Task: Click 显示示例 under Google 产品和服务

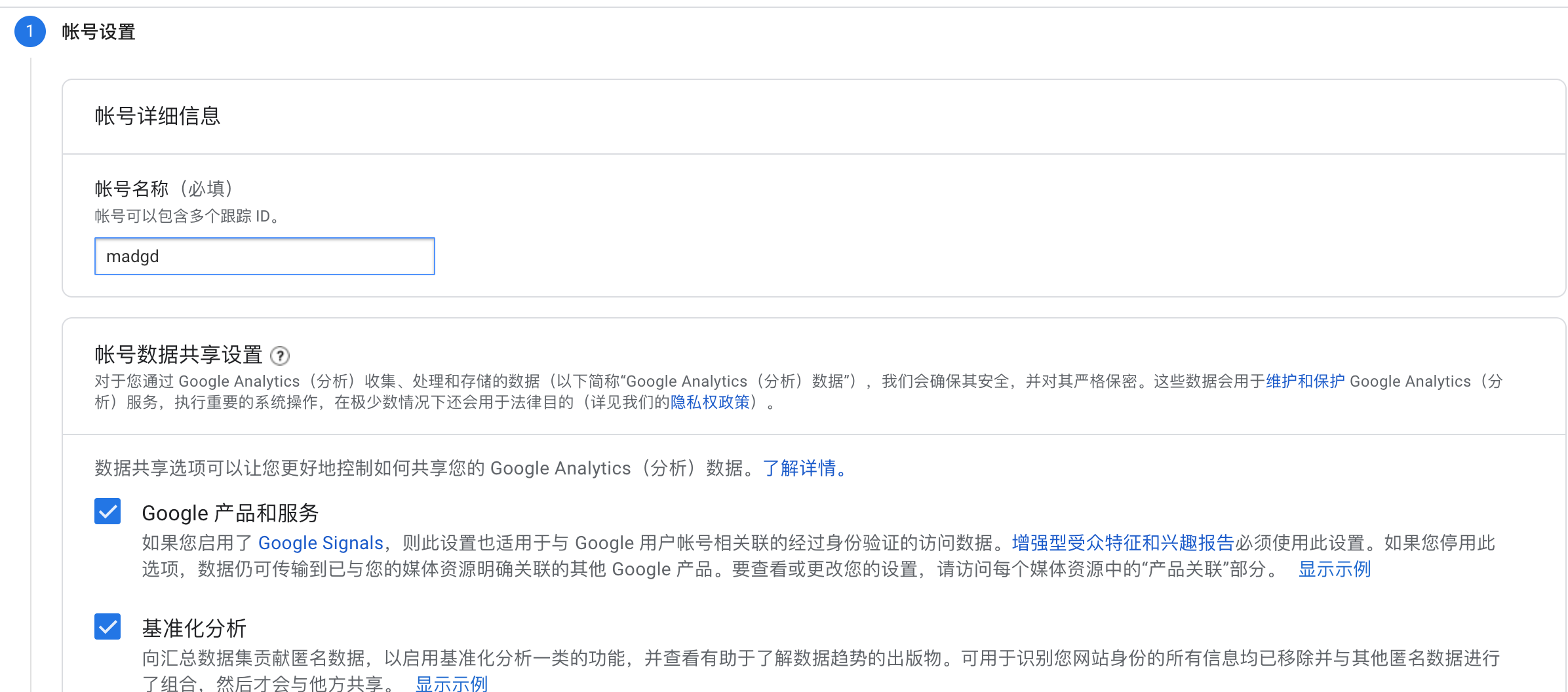Action: coord(1334,569)
